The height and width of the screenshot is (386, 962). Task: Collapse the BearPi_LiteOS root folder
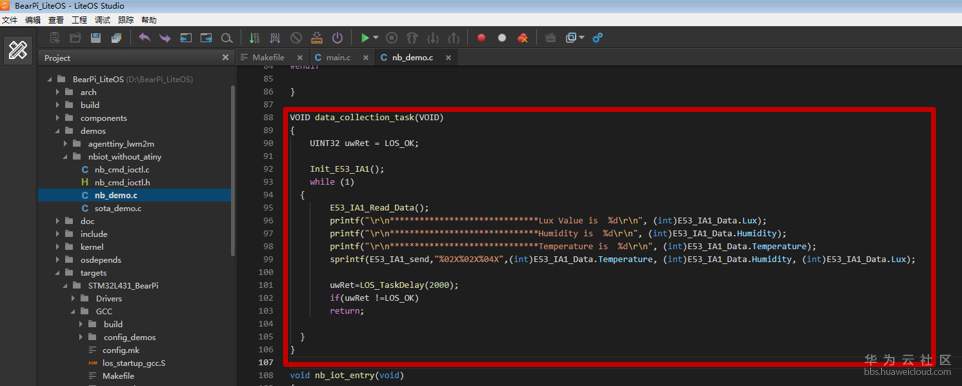click(x=49, y=79)
